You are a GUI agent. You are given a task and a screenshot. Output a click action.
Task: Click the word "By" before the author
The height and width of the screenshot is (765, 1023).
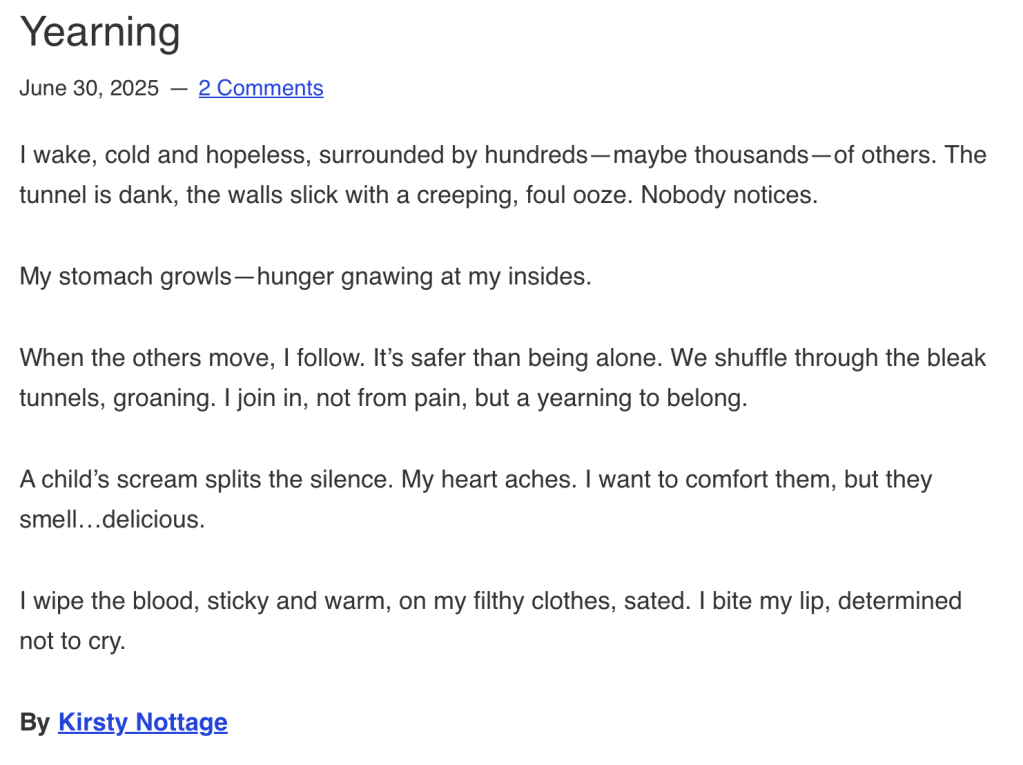click(35, 722)
